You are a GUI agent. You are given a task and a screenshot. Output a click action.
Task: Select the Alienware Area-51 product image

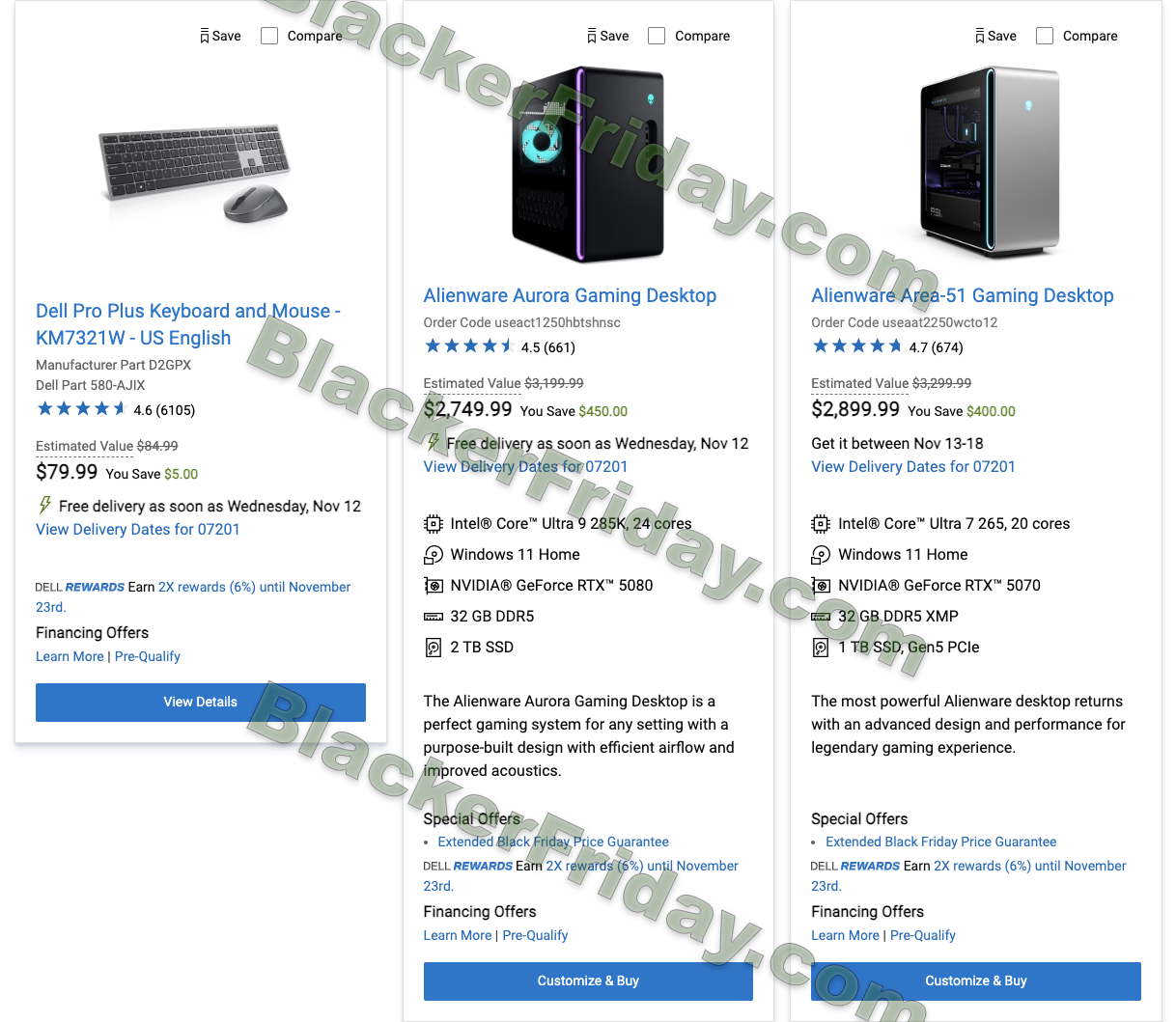point(990,162)
